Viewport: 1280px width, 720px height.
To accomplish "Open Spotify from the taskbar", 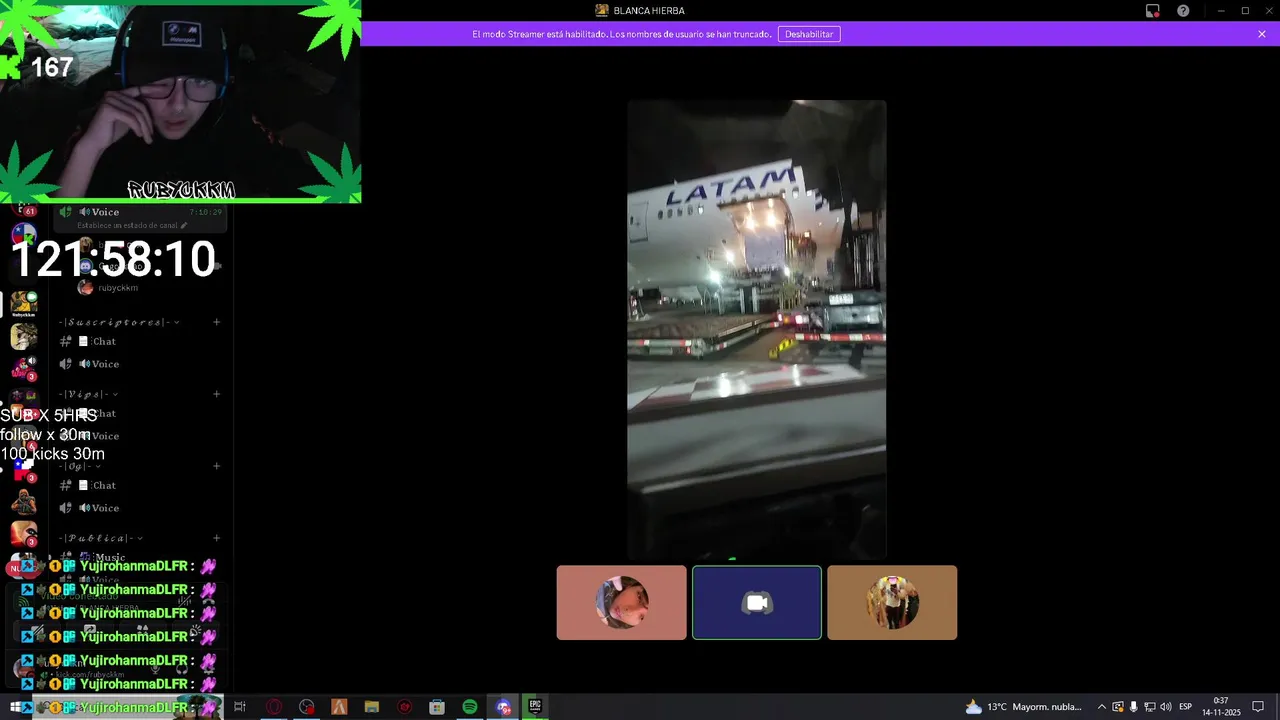I will [470, 707].
